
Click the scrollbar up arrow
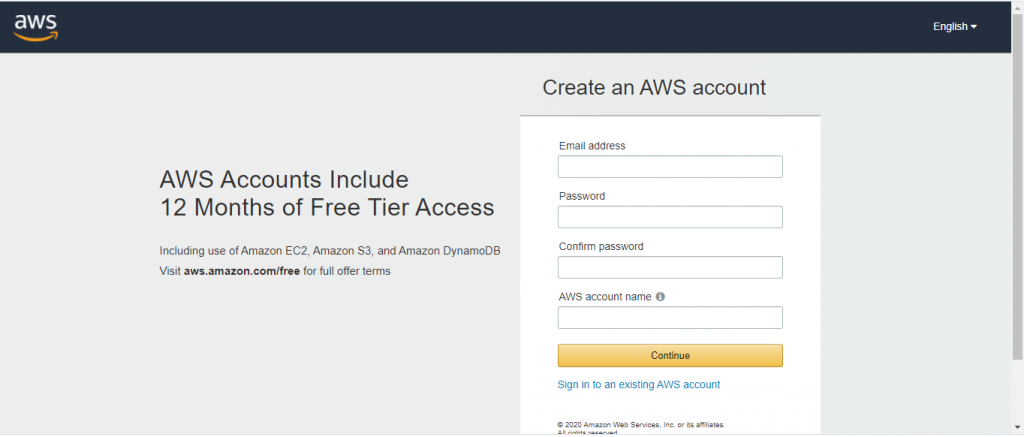pos(1017,6)
